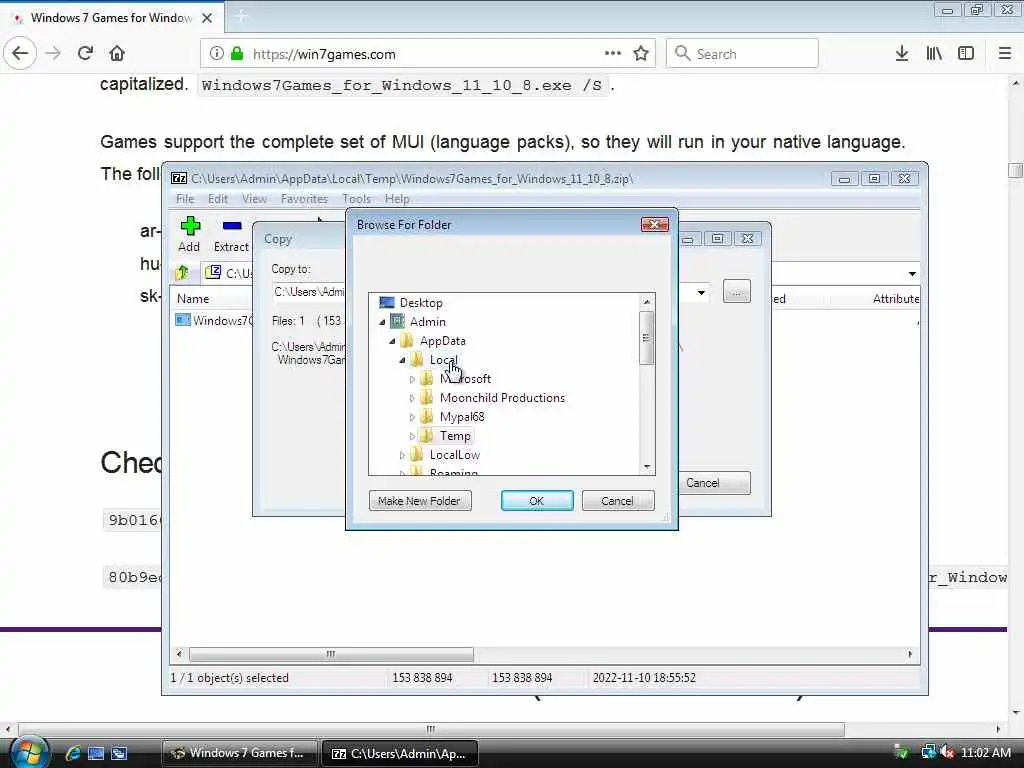Image resolution: width=1024 pixels, height=768 pixels.
Task: Open the 7-Zip Favorites menu
Action: click(x=304, y=199)
